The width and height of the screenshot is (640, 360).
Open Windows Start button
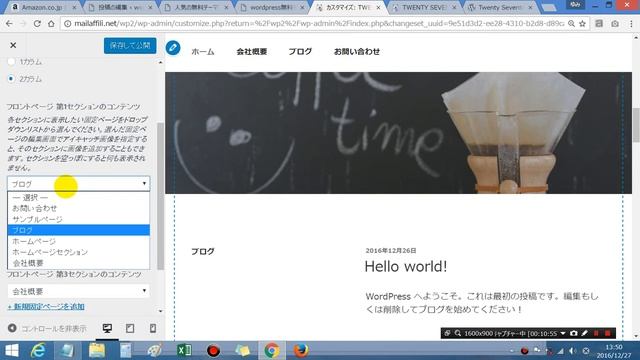(x=12, y=351)
